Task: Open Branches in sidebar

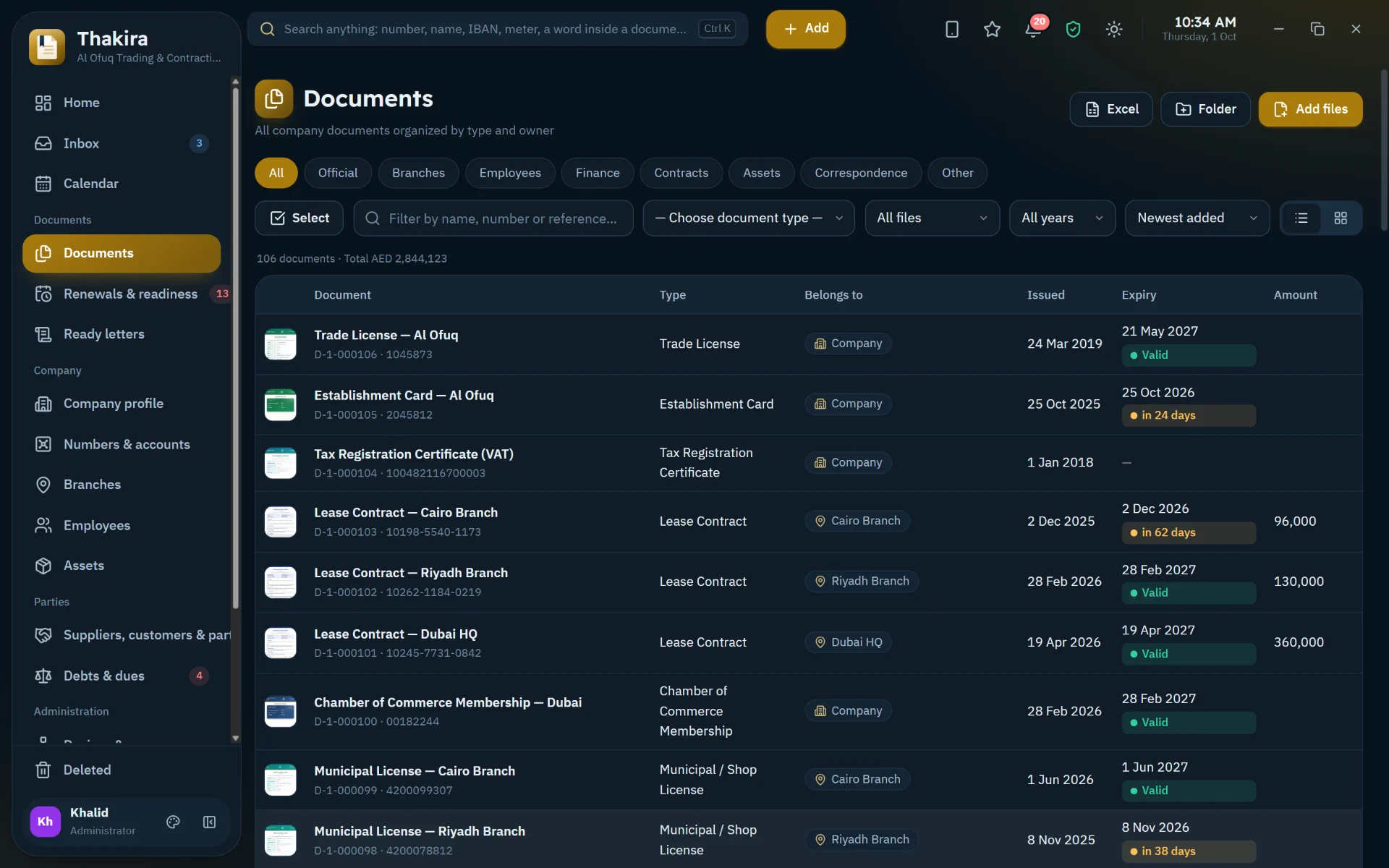Action: 123,485
